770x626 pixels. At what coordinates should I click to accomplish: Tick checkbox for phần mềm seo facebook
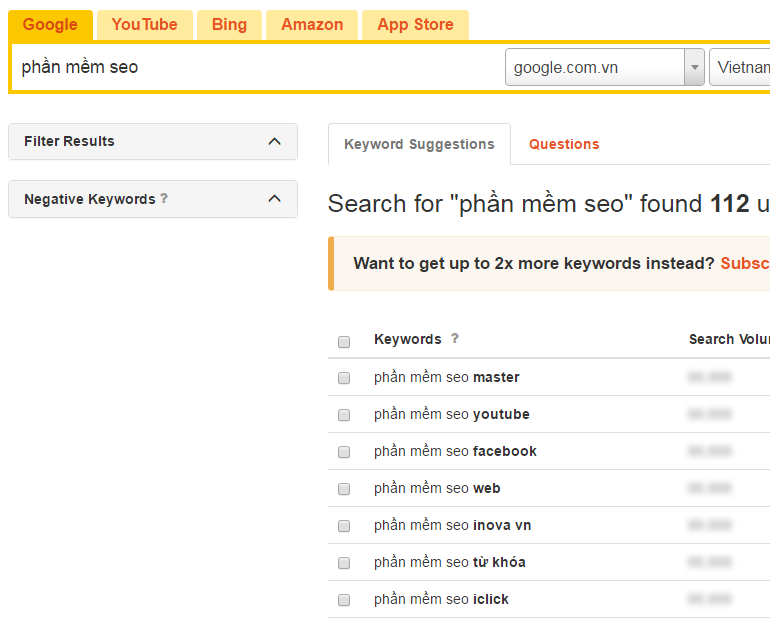(x=344, y=452)
